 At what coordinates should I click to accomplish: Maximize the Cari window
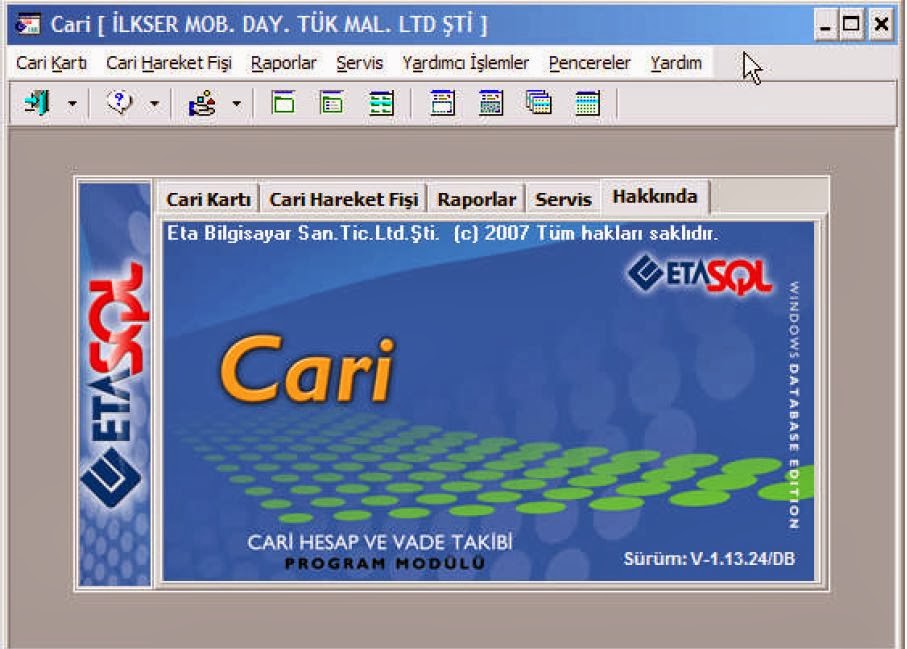pos(851,24)
